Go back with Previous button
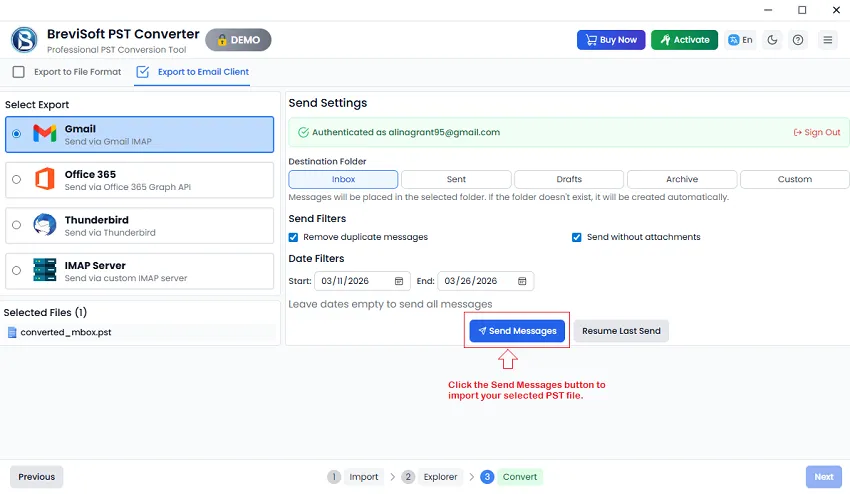Screen dimensions: 850x494 click(x=36, y=477)
